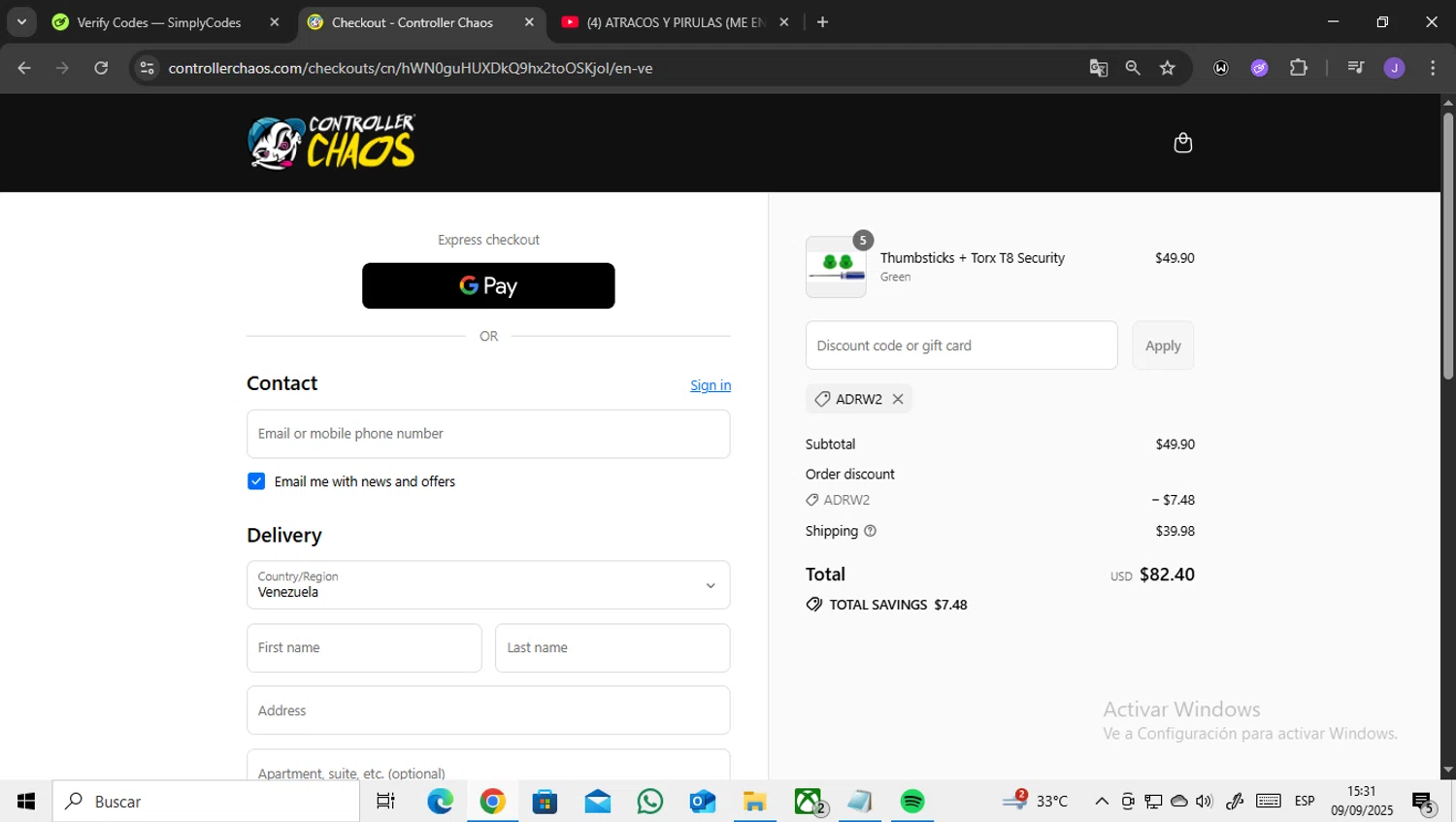
Task: Open Task View in the taskbar
Action: pyautogui.click(x=385, y=802)
